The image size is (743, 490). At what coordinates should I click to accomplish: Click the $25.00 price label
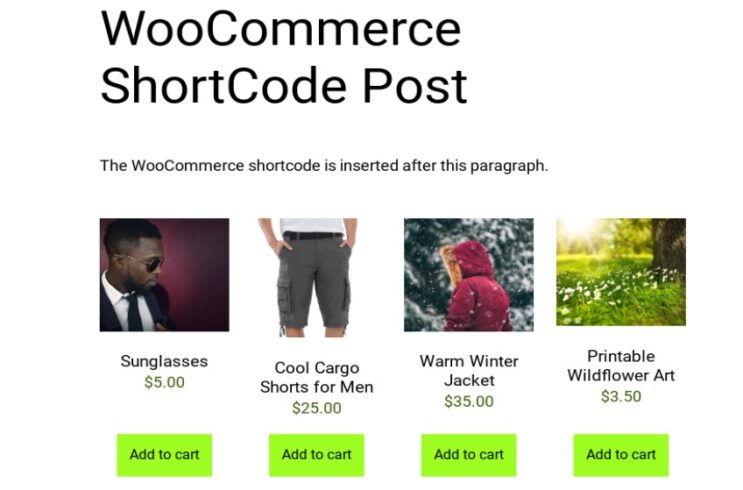tap(317, 408)
